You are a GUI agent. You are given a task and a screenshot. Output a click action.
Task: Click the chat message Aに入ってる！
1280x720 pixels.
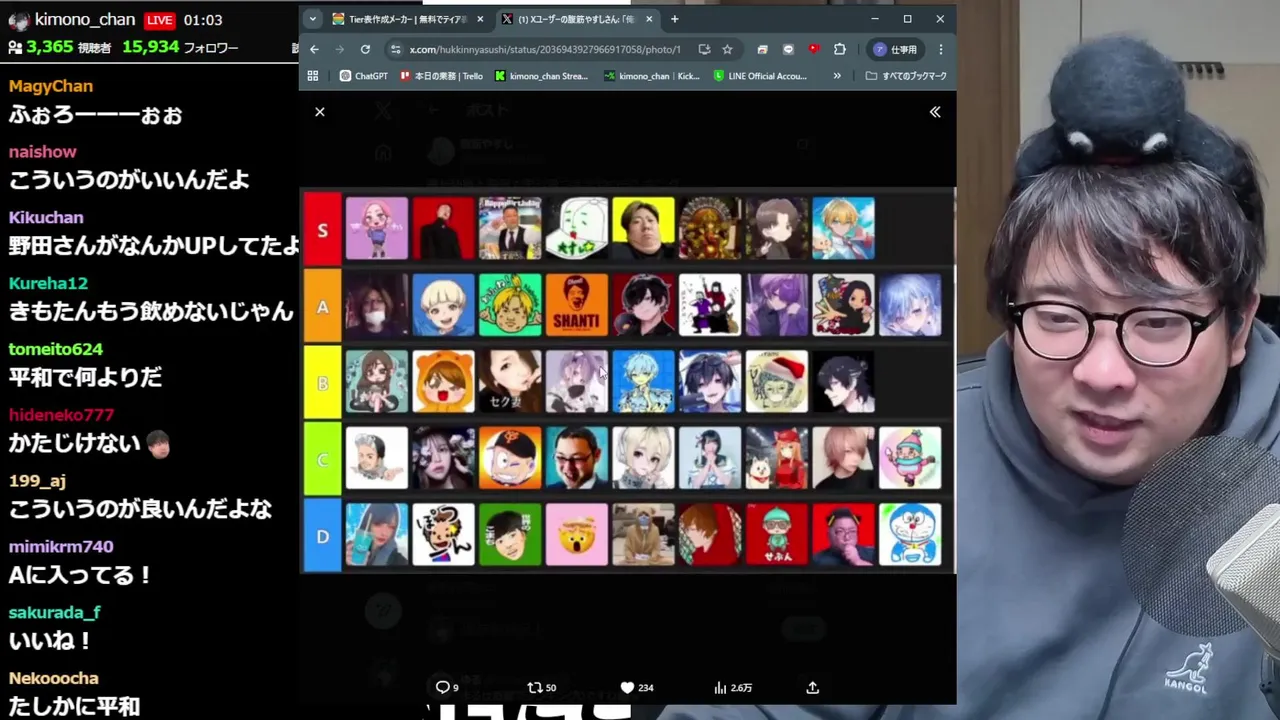[x=81, y=575]
